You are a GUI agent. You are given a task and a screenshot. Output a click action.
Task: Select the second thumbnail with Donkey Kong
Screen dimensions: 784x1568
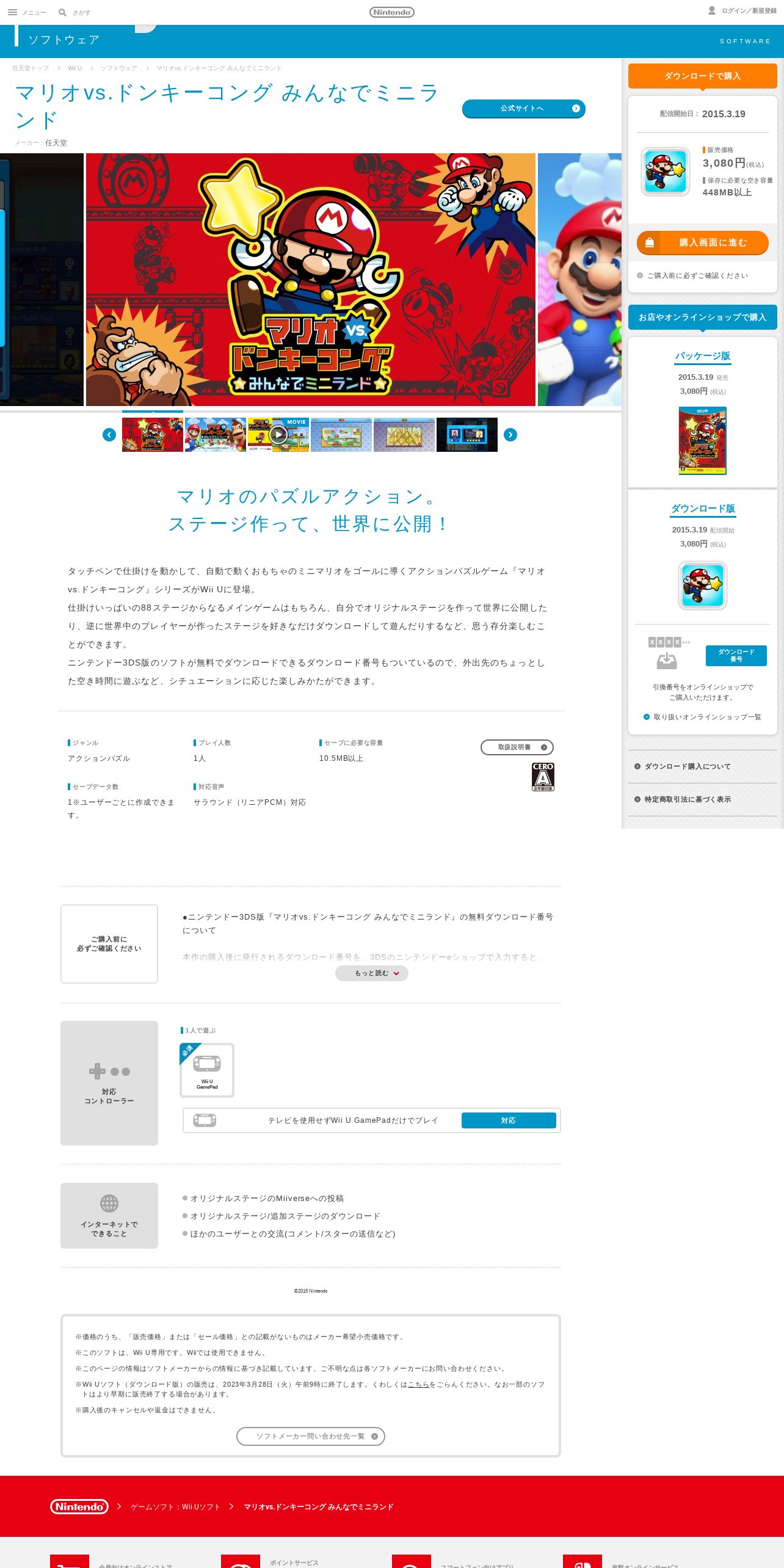coord(216,435)
